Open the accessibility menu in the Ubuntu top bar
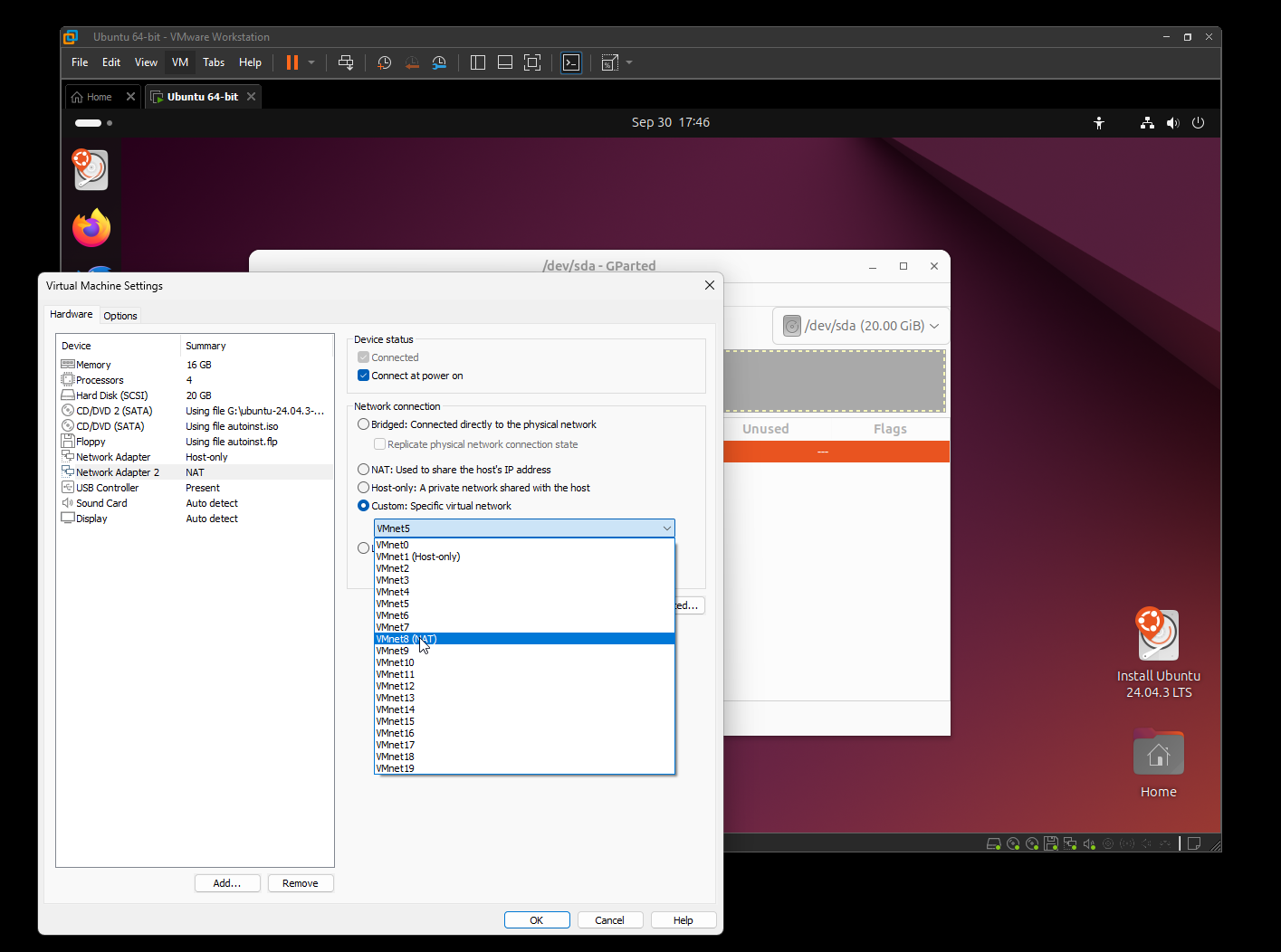 point(1099,123)
